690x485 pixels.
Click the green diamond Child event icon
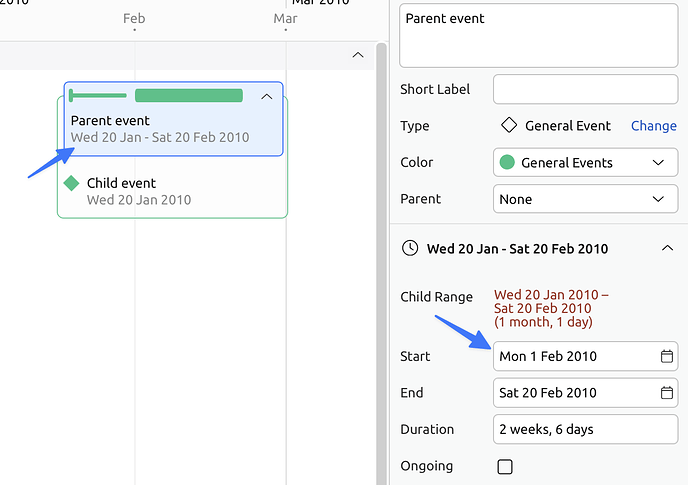71,183
